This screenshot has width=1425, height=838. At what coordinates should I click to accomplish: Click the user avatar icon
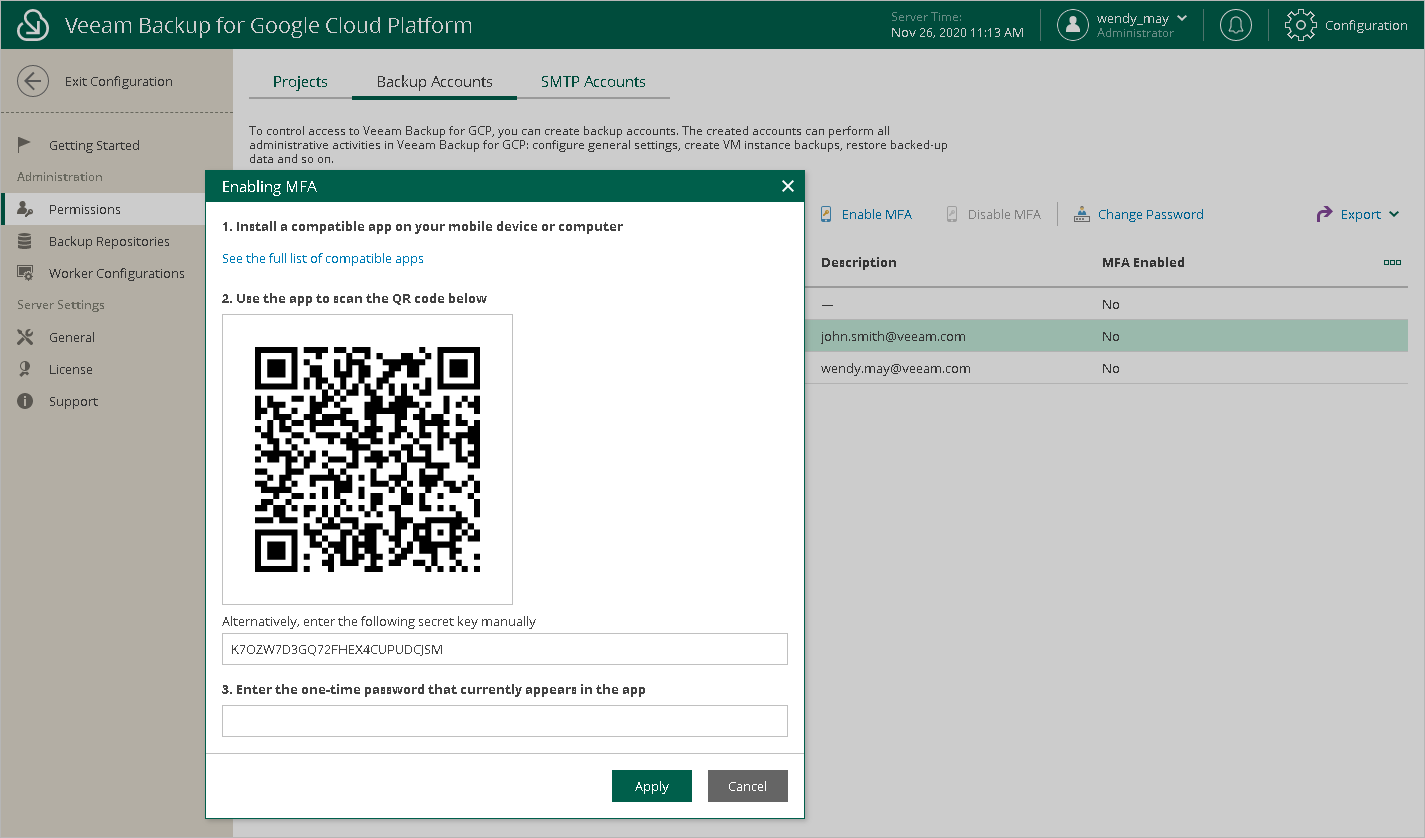(1073, 25)
